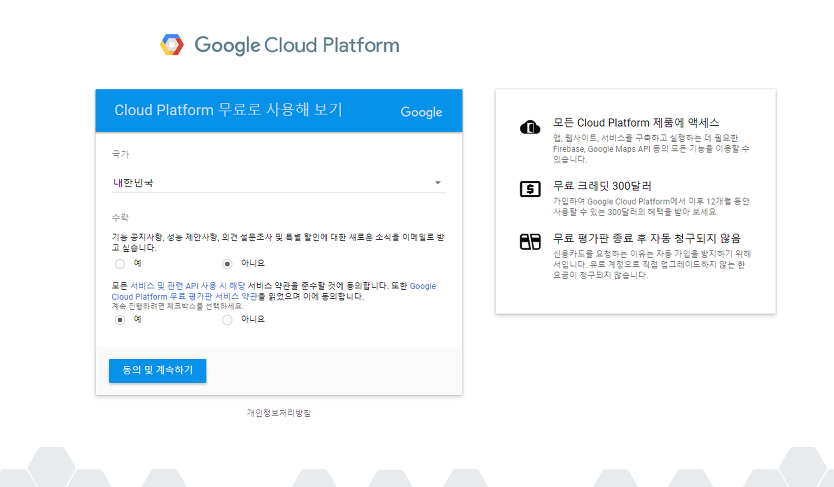The height and width of the screenshot is (487, 834).
Task: Select 아니요 for email updates
Action: click(227, 264)
